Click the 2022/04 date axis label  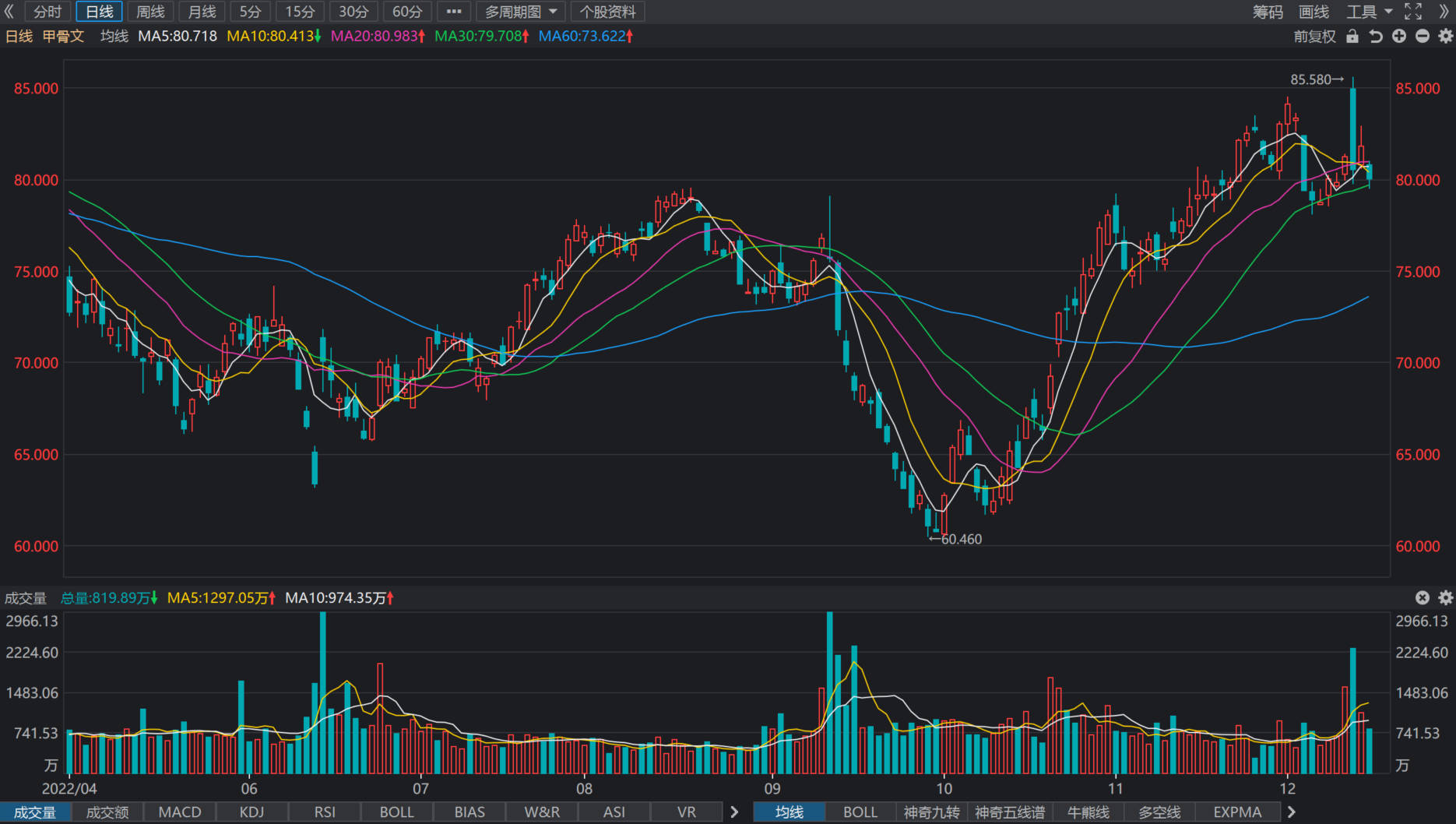pyautogui.click(x=69, y=788)
